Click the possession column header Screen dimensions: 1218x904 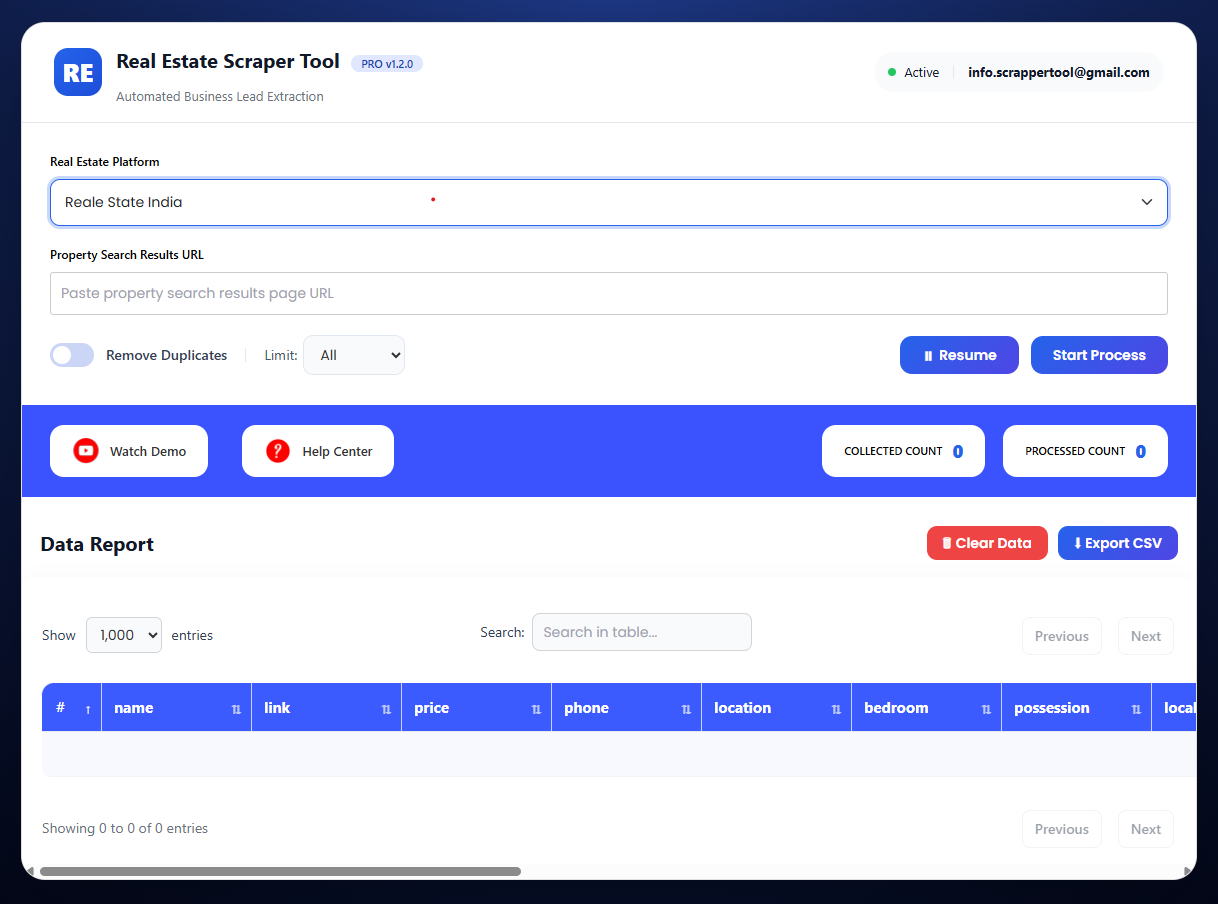(x=1051, y=707)
